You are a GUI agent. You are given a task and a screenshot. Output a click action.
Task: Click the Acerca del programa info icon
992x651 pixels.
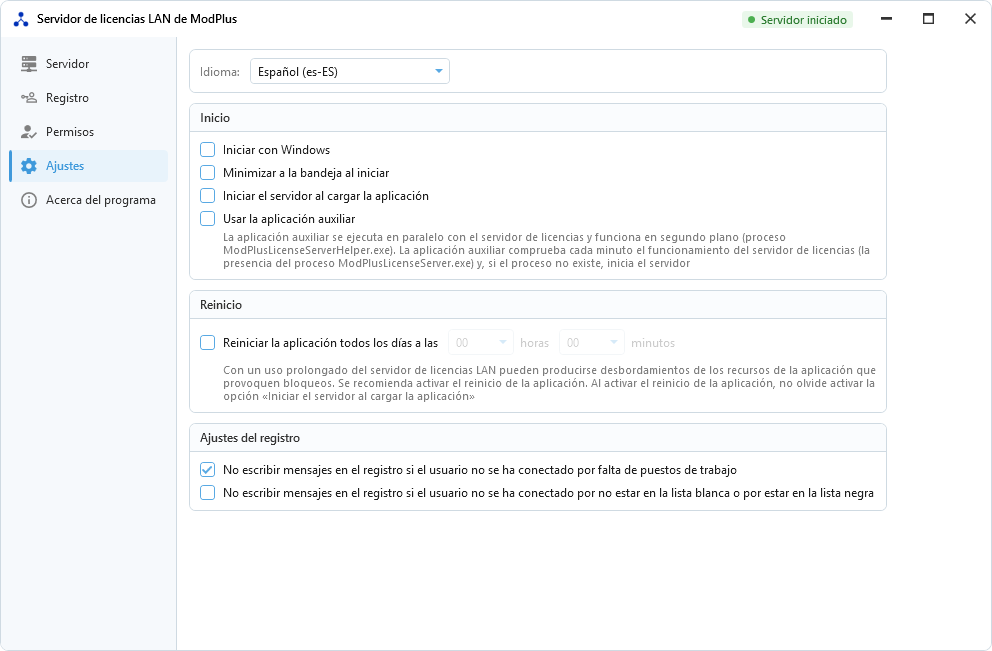[x=28, y=200]
